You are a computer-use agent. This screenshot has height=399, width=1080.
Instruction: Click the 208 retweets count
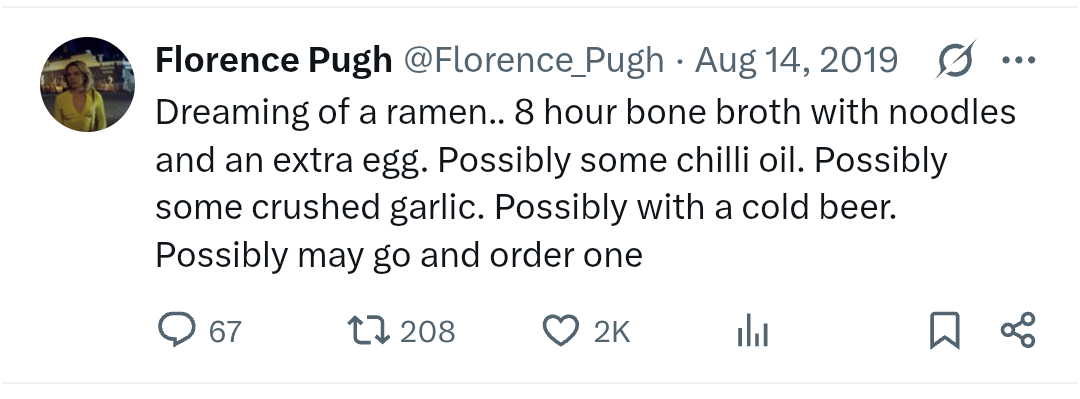(428, 331)
